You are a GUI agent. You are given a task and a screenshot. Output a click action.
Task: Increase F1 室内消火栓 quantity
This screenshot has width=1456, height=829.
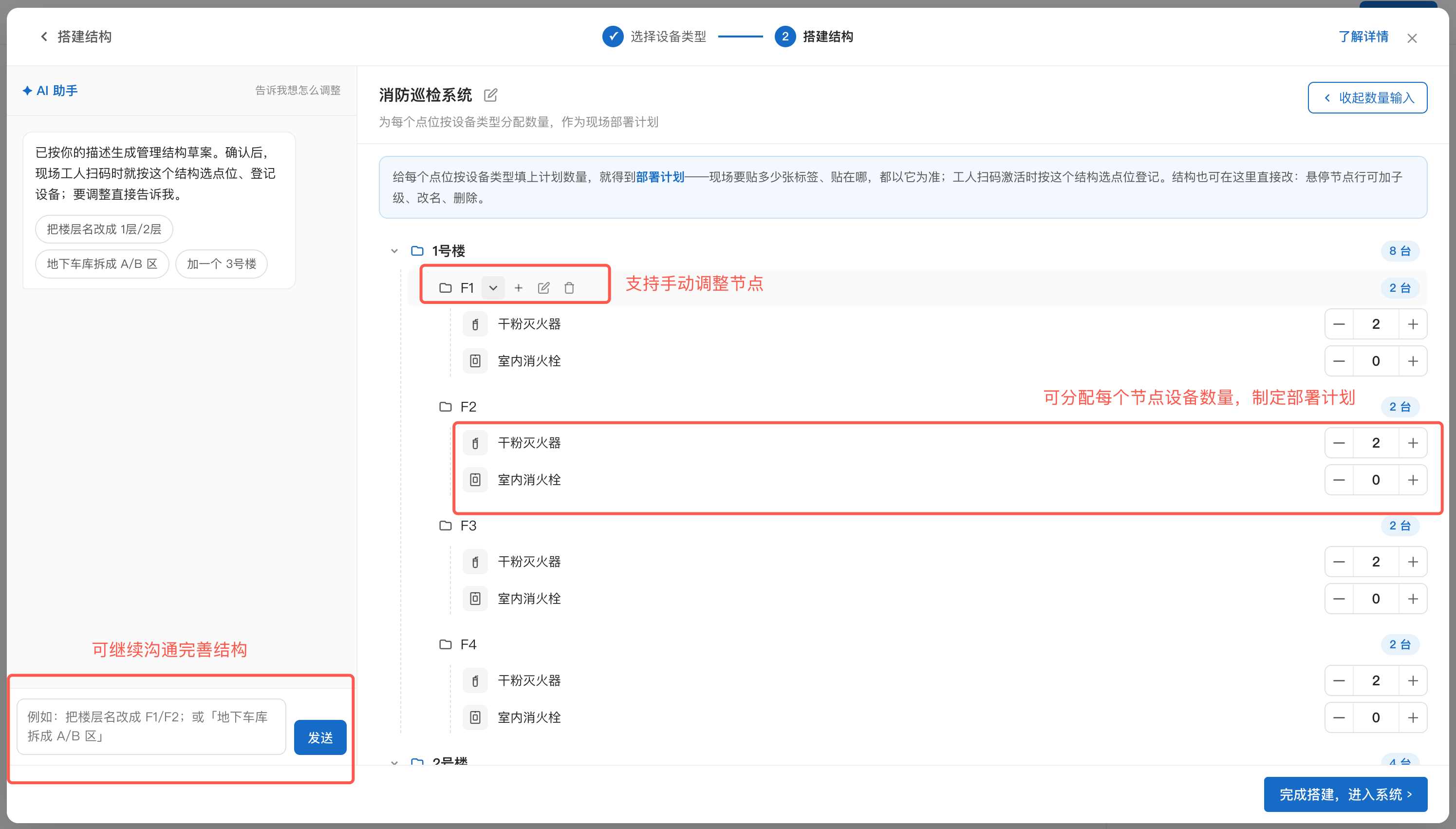[x=1413, y=361]
